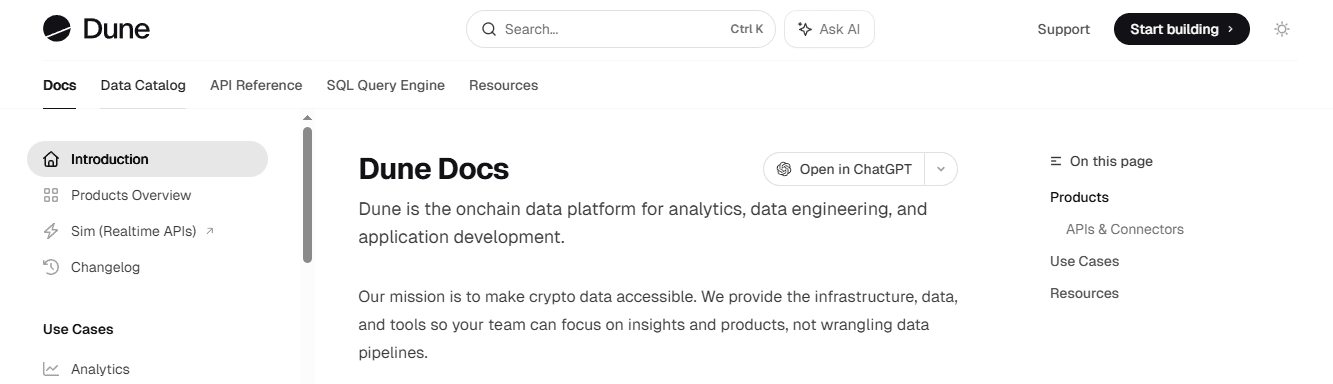
Task: Click the sidebar scrollbar up arrow
Action: (x=307, y=118)
